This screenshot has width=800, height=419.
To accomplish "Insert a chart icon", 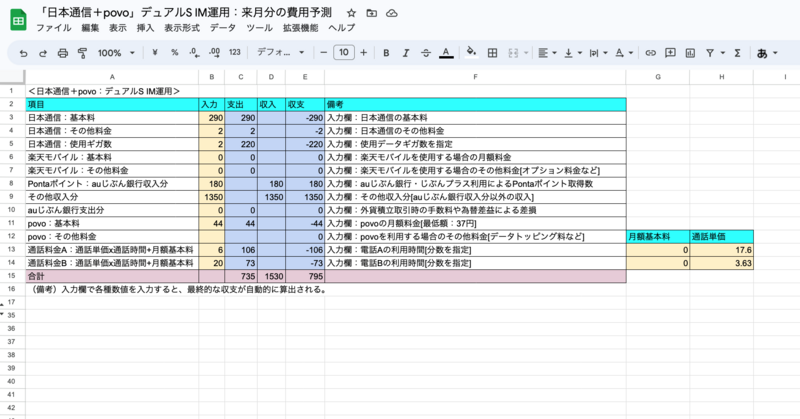I will [690, 53].
